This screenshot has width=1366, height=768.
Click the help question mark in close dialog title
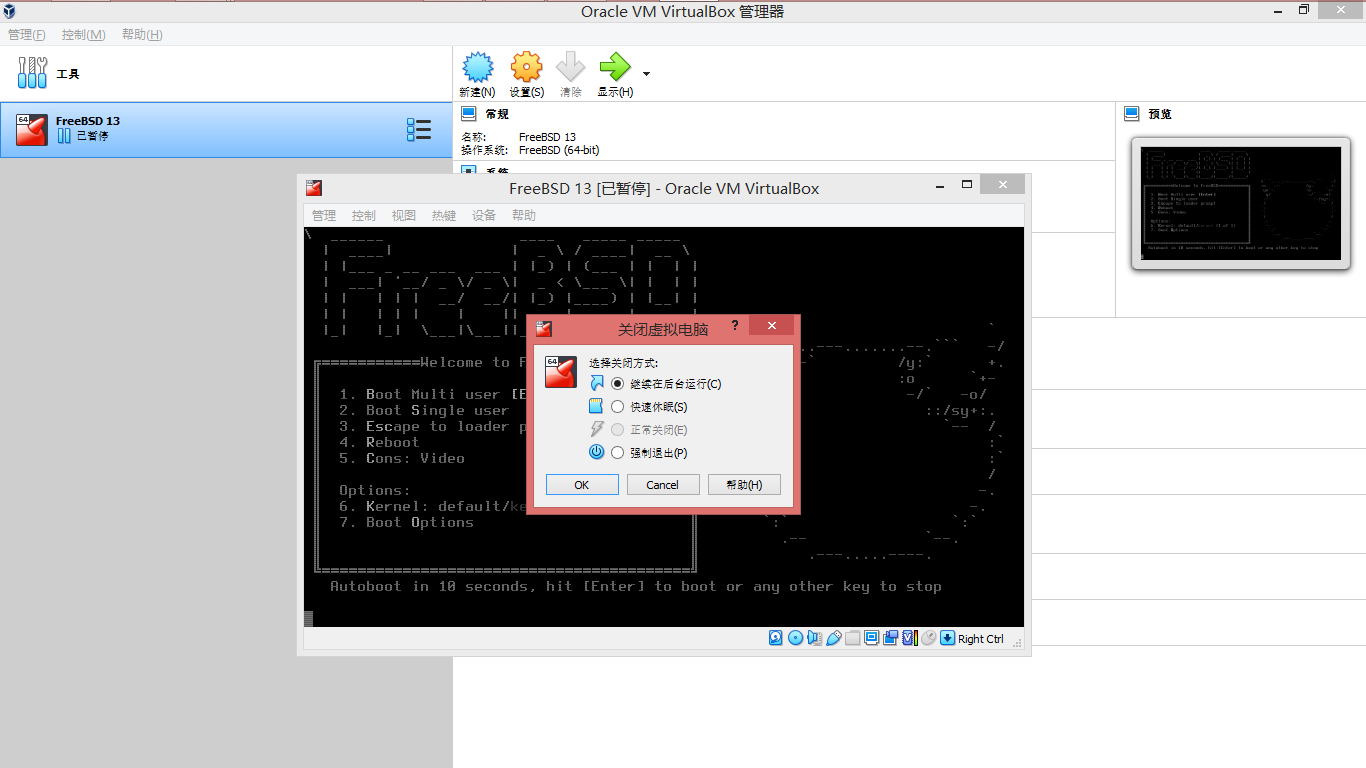pyautogui.click(x=734, y=326)
